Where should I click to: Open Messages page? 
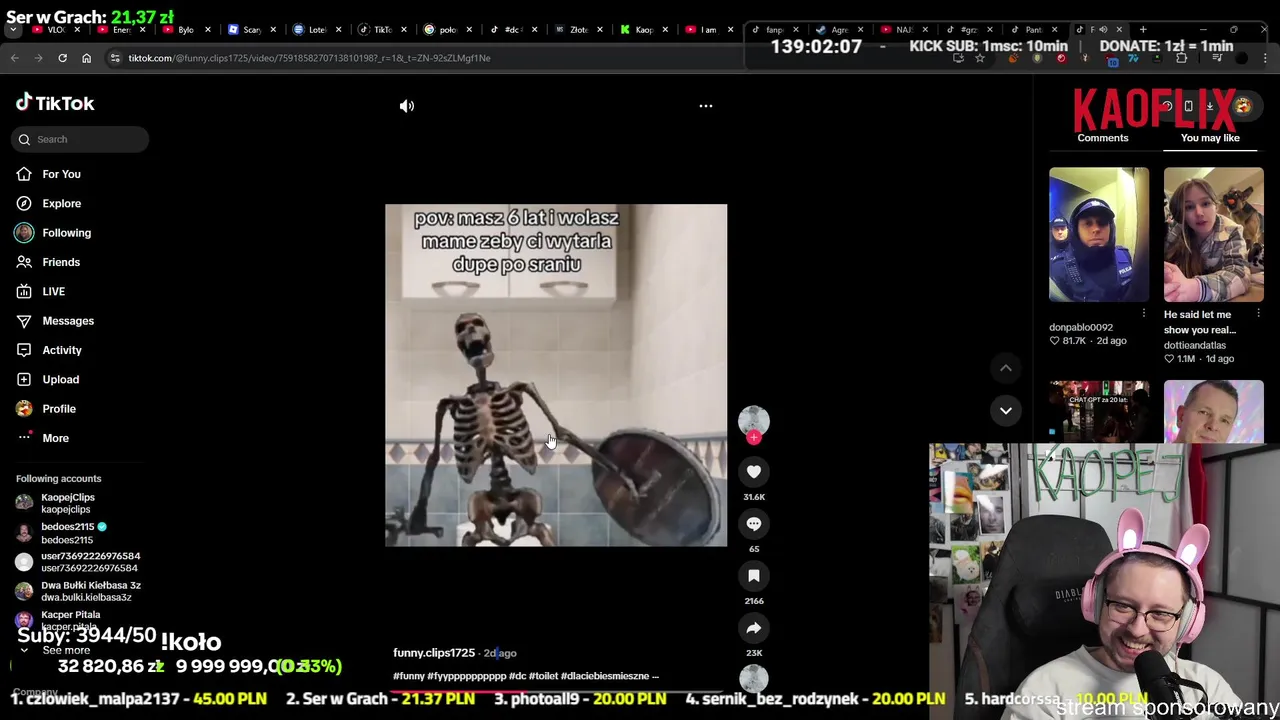click(68, 321)
